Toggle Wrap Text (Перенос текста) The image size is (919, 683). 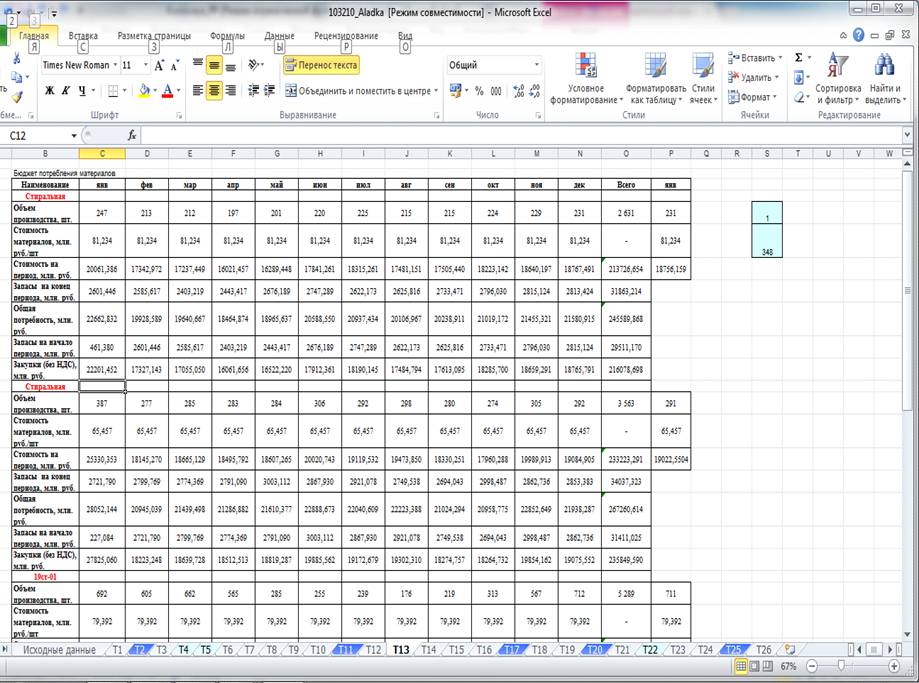coord(321,65)
